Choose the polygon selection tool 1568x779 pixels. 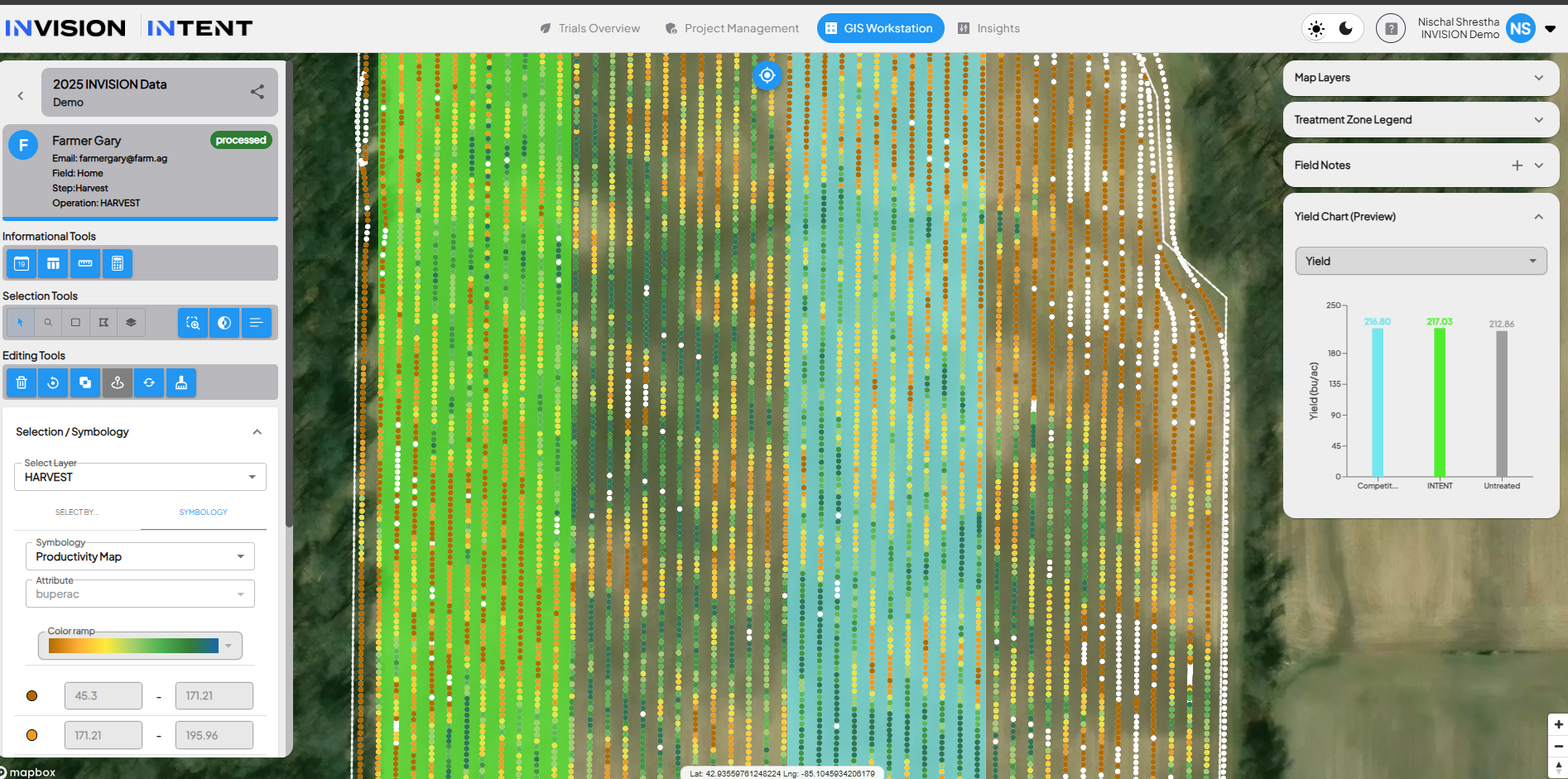[103, 323]
